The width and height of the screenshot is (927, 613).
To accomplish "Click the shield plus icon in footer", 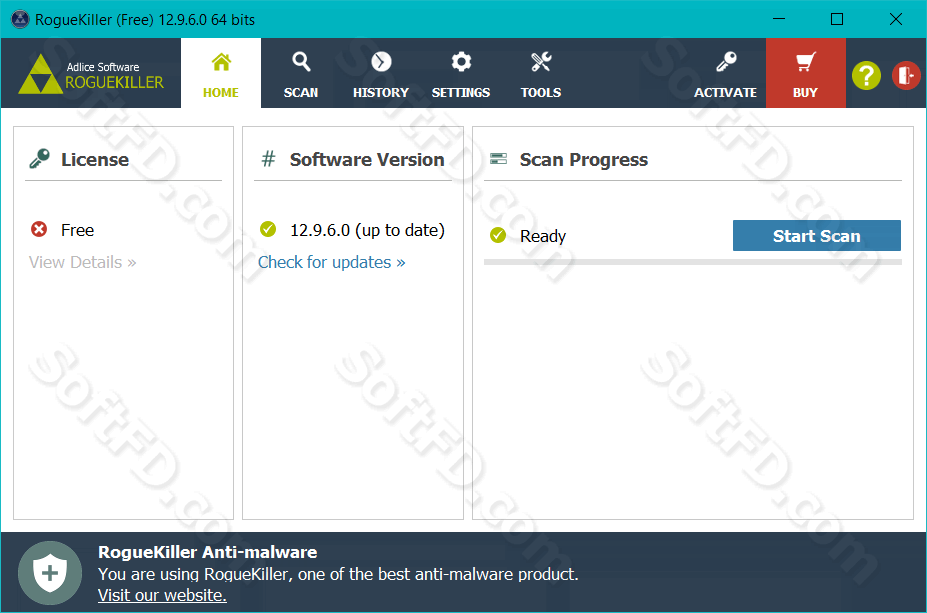I will pos(50,573).
